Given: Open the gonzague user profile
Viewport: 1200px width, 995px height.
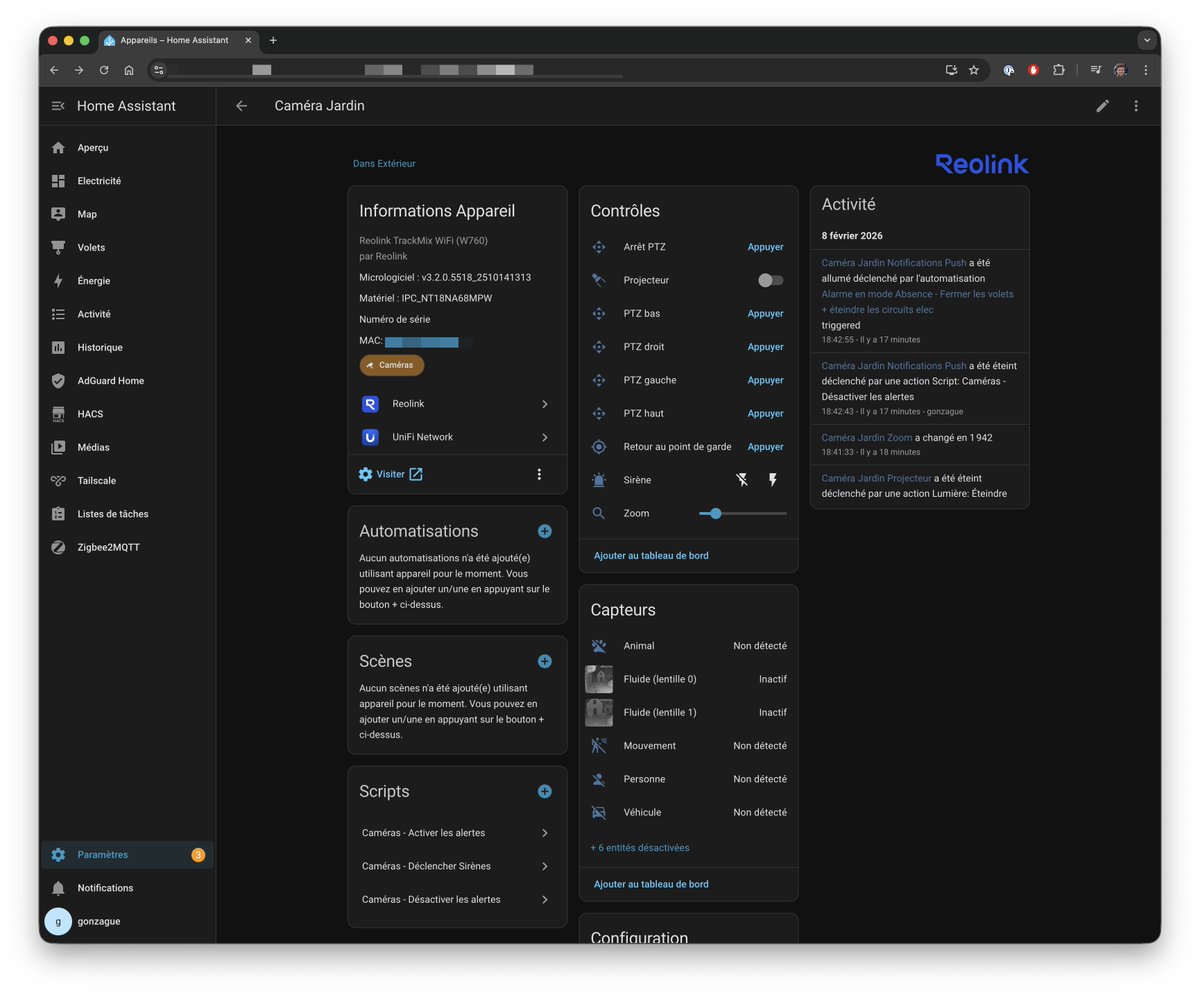Looking at the screenshot, I should click(127, 921).
